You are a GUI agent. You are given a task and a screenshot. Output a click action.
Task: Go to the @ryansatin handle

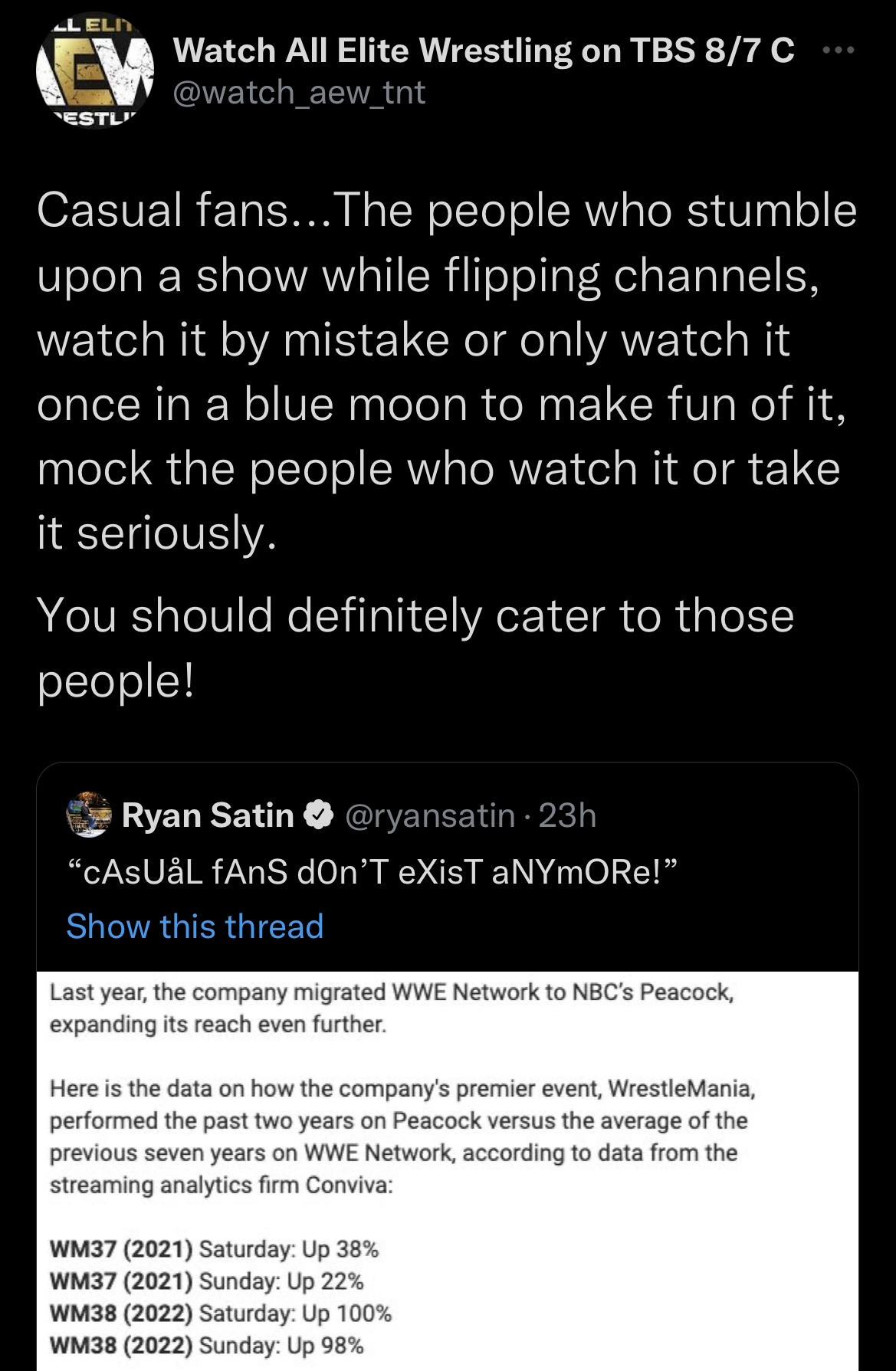point(431,815)
